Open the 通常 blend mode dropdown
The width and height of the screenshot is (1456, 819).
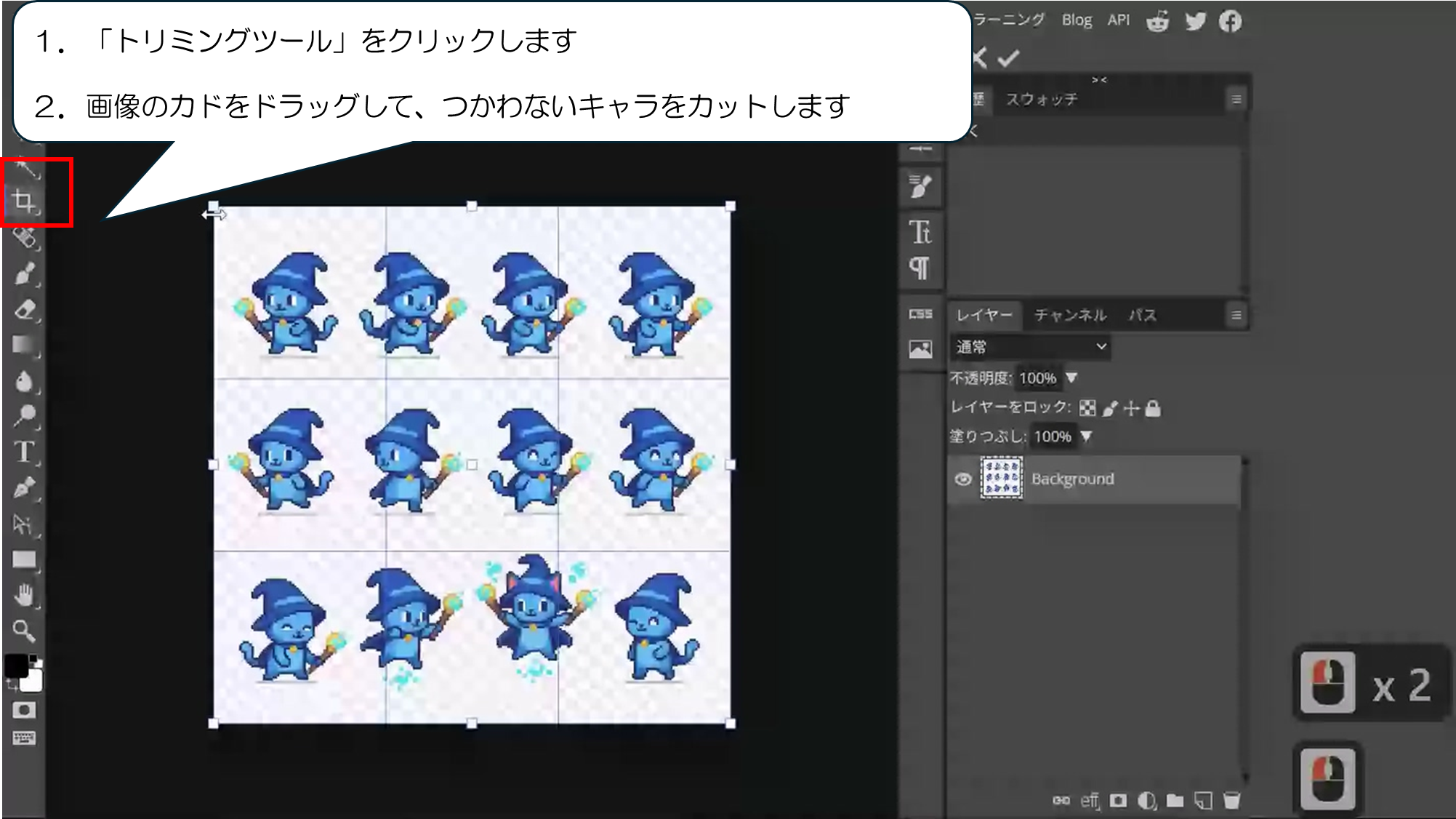1030,347
